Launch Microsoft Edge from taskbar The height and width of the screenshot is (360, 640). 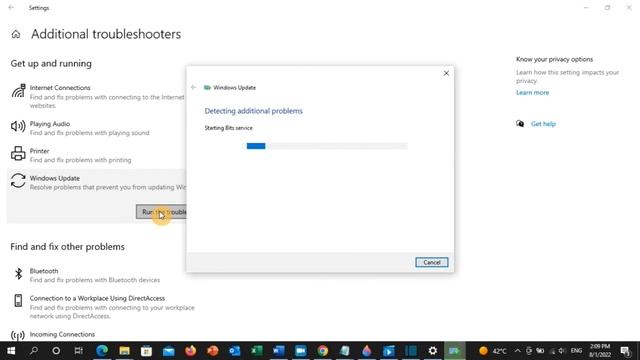coord(102,351)
